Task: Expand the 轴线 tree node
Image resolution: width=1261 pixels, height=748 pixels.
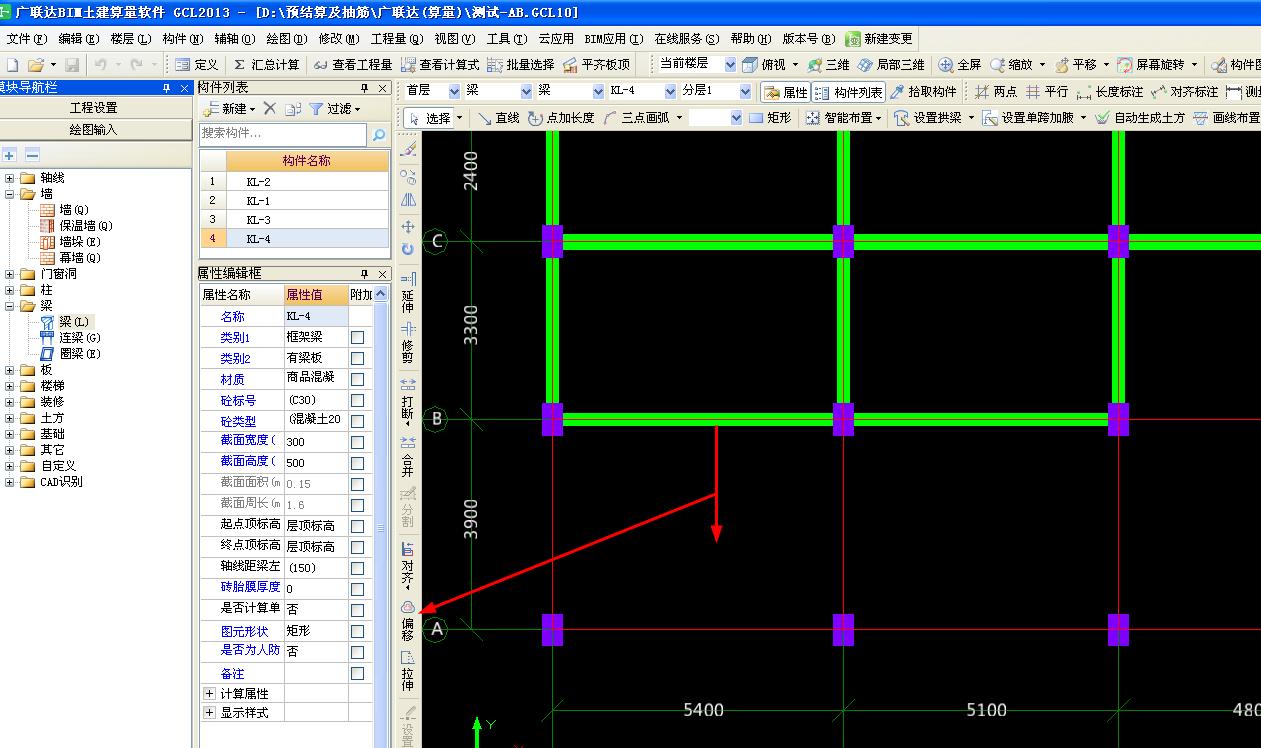Action: click(x=10, y=178)
